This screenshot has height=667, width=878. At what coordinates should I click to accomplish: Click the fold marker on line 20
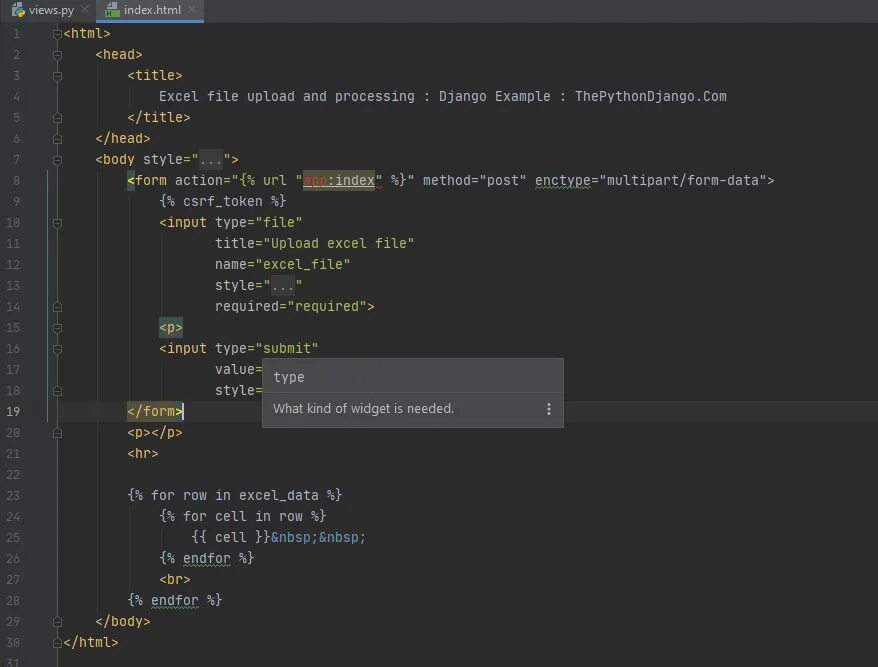pos(57,433)
